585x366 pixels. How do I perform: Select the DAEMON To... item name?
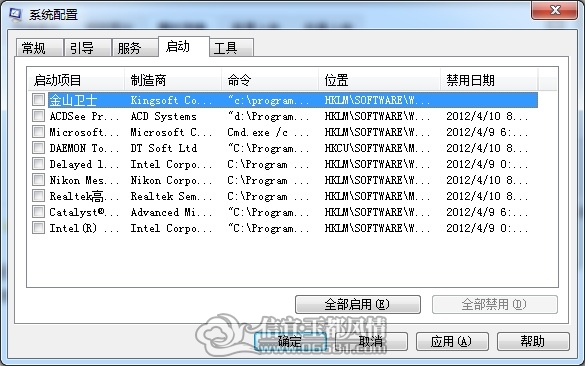click(x=84, y=148)
